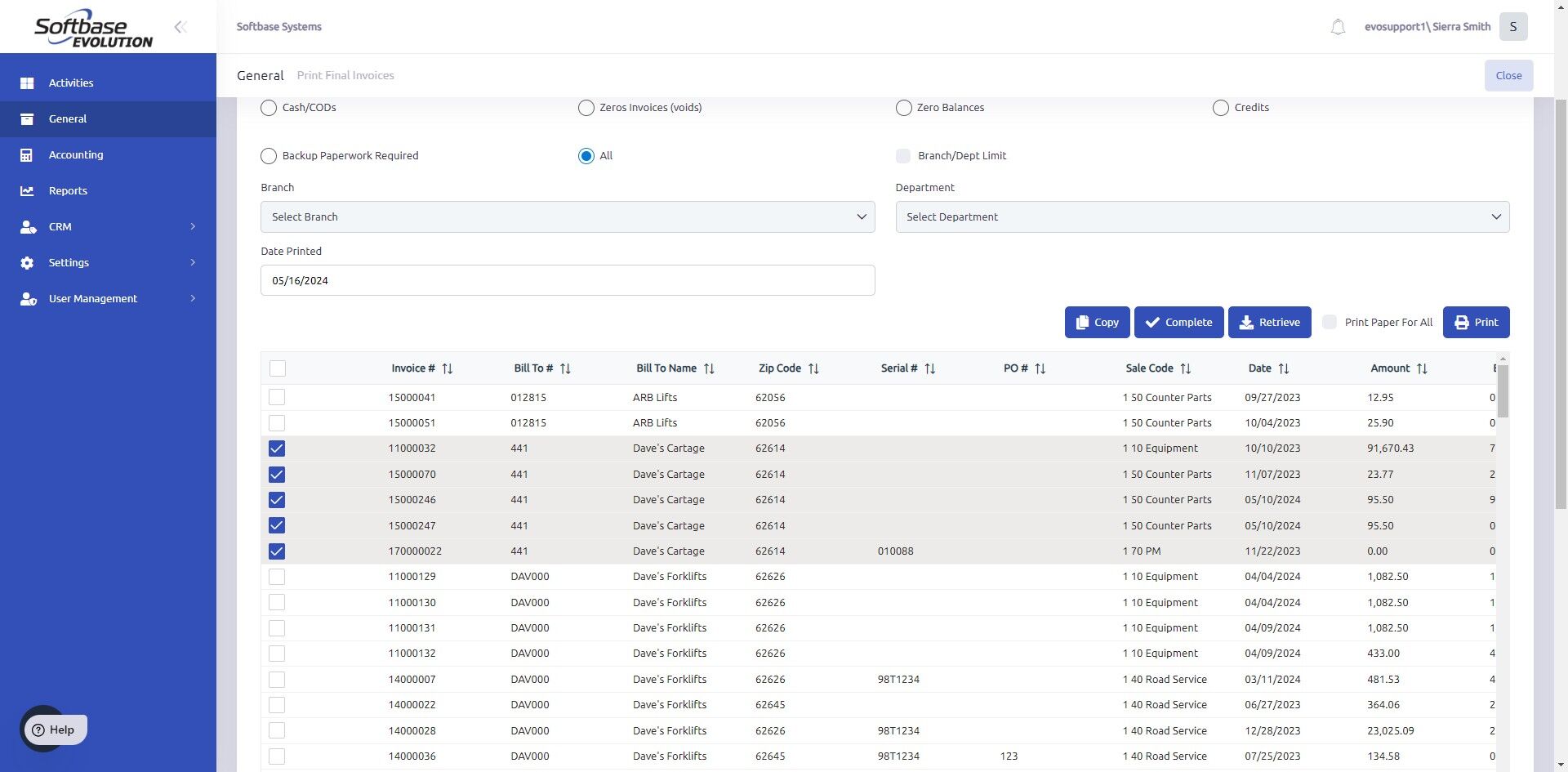Image resolution: width=1568 pixels, height=772 pixels.
Task: Open the Accounting section icon in sidebar
Action: (27, 154)
